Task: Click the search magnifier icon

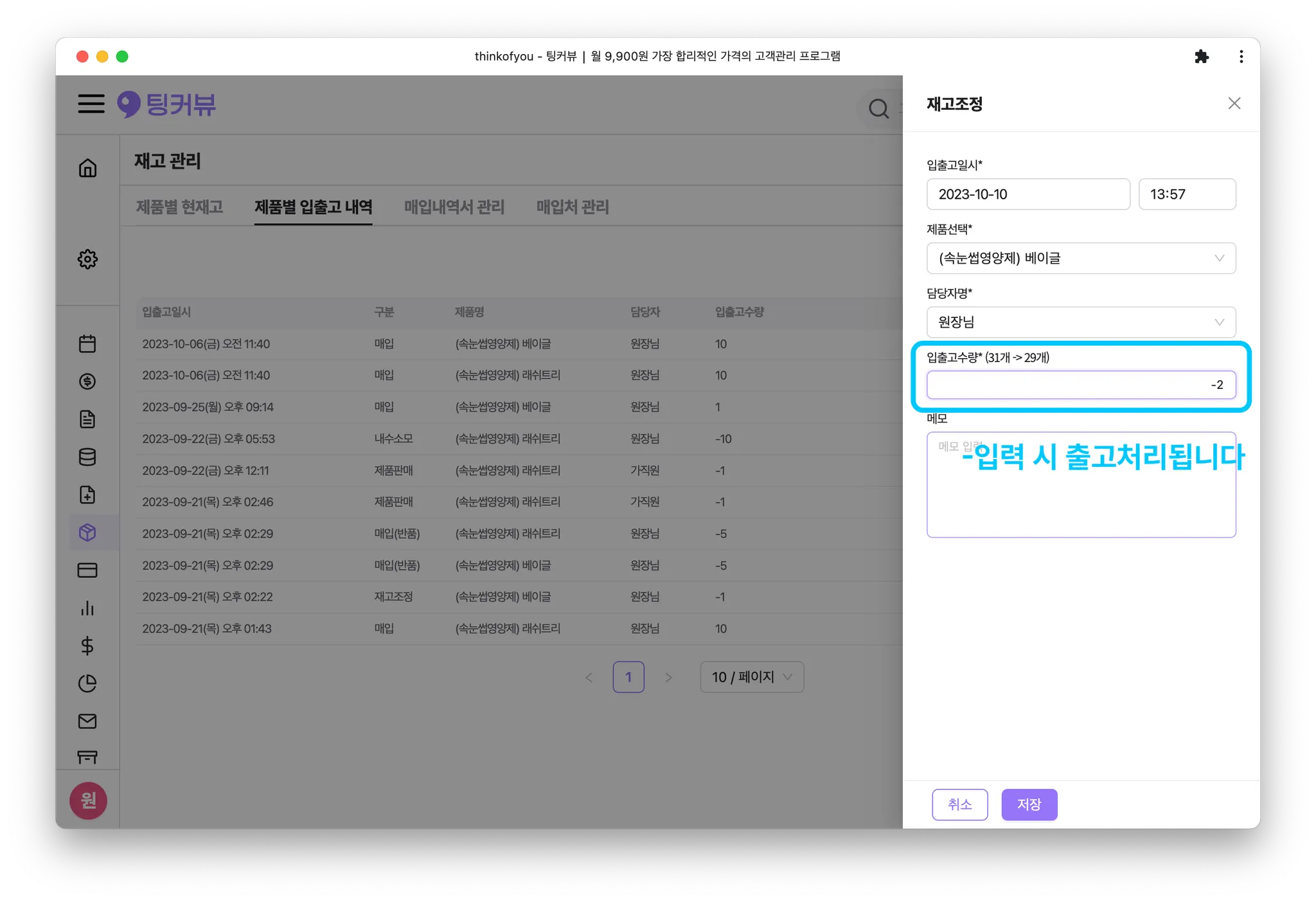Action: coord(878,109)
